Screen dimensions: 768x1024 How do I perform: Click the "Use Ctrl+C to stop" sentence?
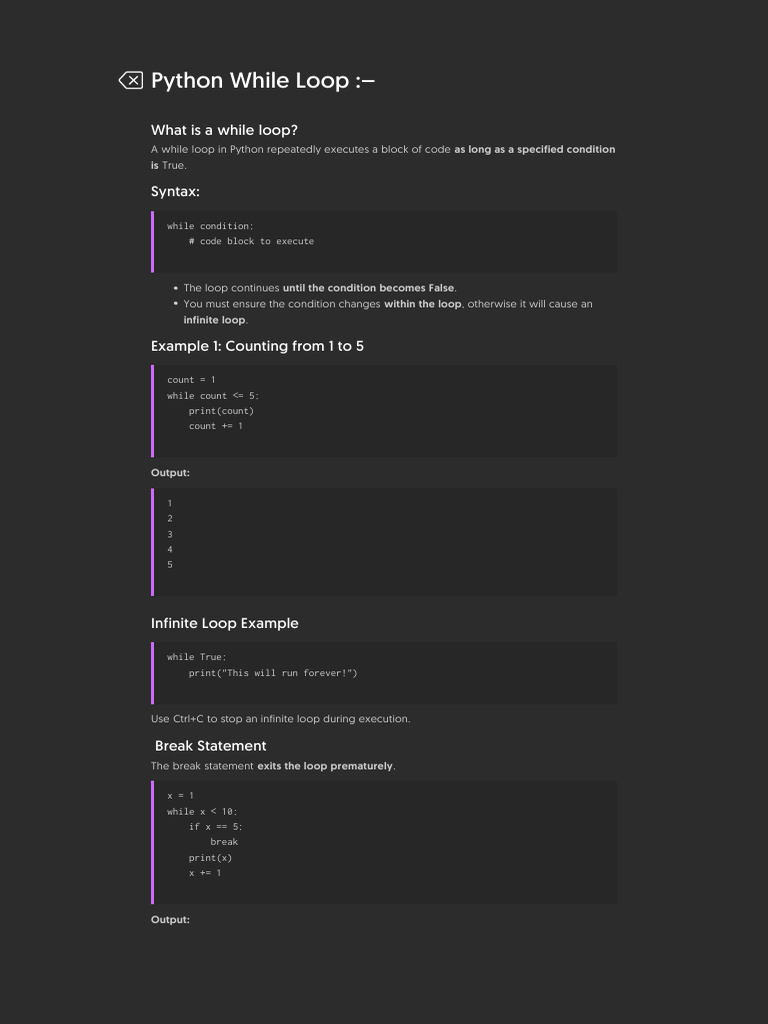[280, 719]
